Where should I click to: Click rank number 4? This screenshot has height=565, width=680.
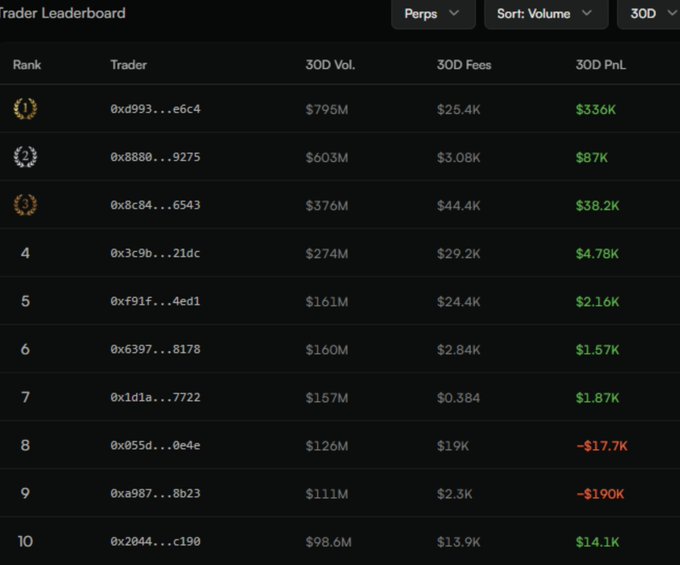click(25, 253)
